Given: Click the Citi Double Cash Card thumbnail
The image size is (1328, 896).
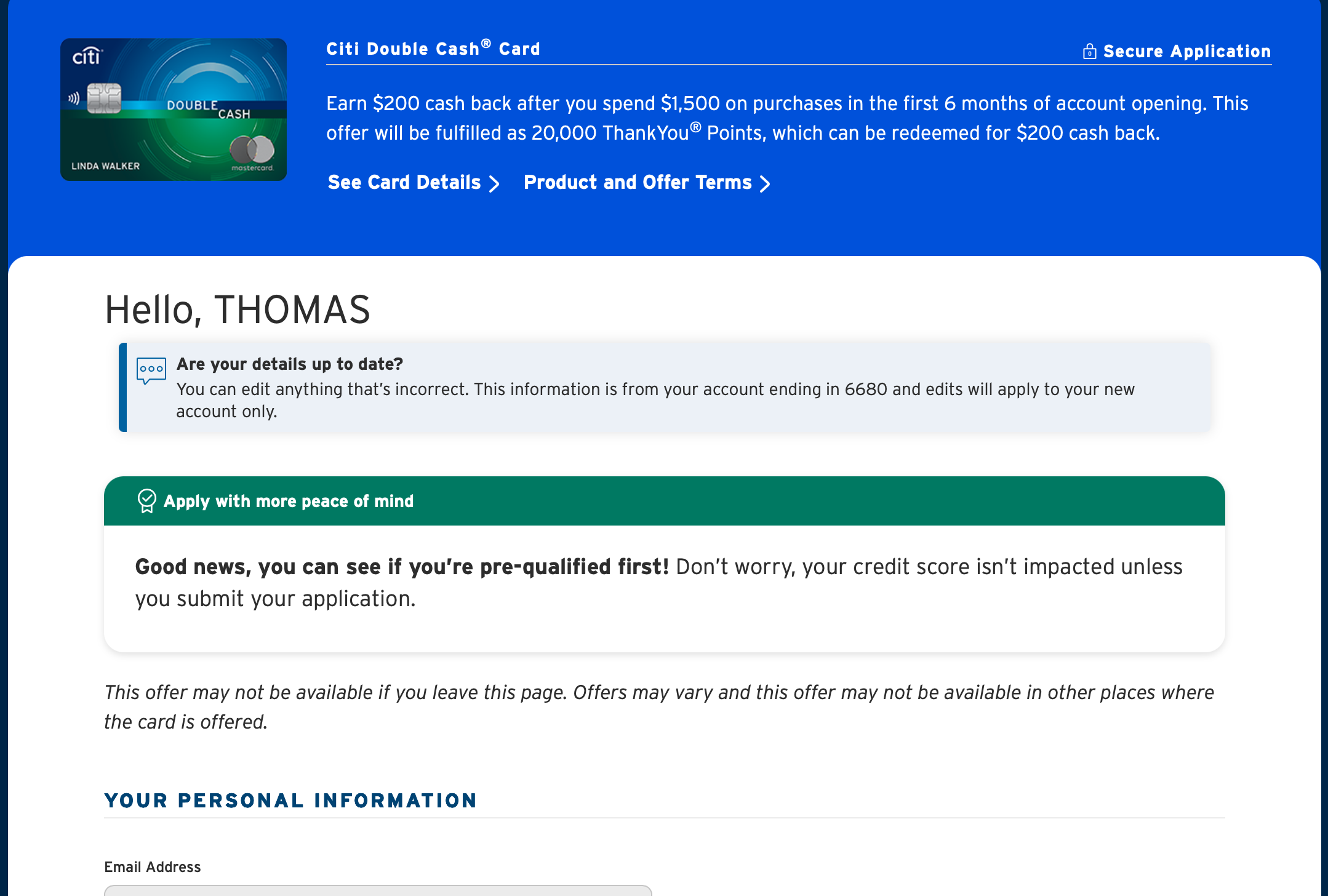Looking at the screenshot, I should (174, 110).
